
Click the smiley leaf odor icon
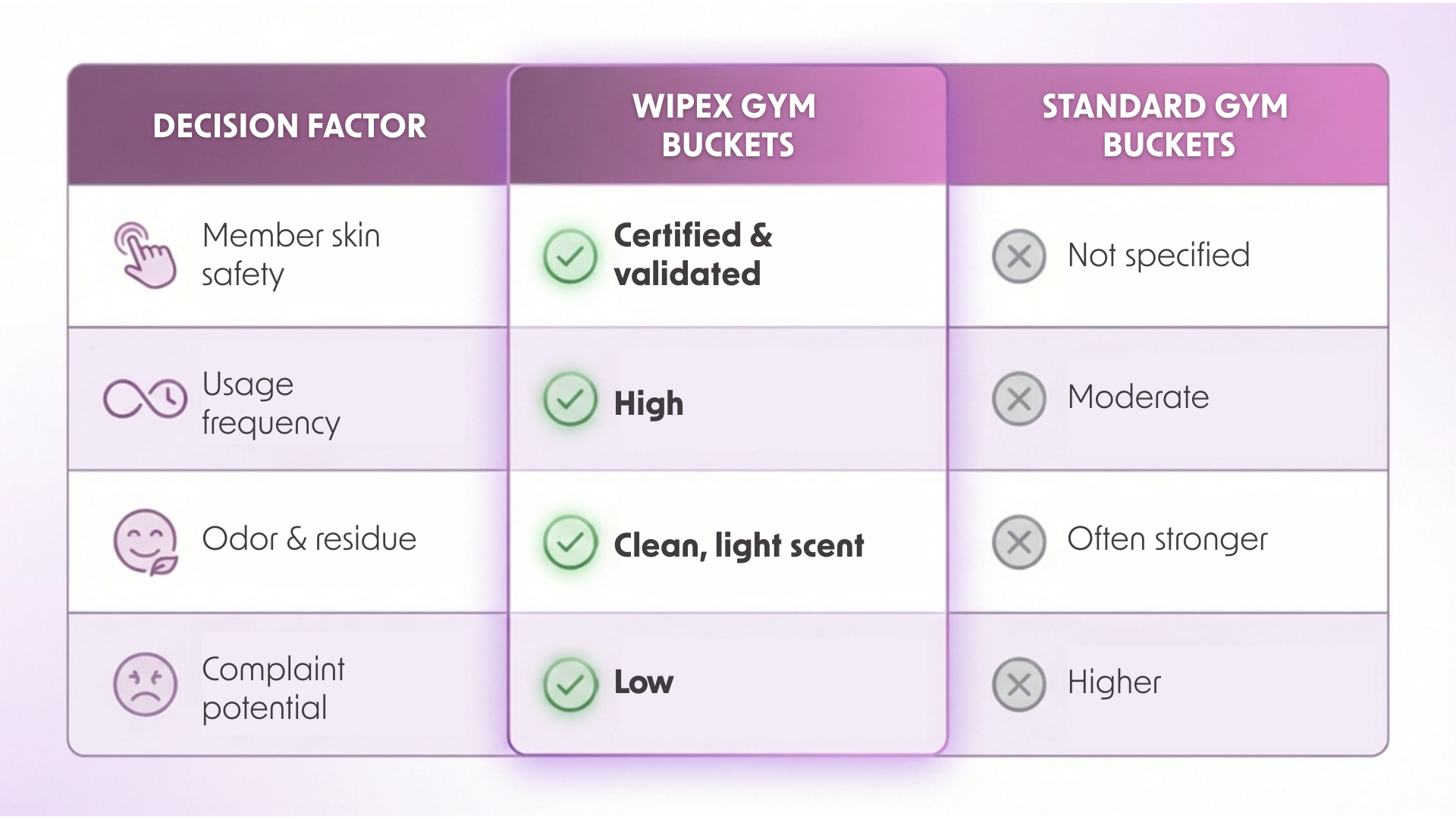point(145,541)
